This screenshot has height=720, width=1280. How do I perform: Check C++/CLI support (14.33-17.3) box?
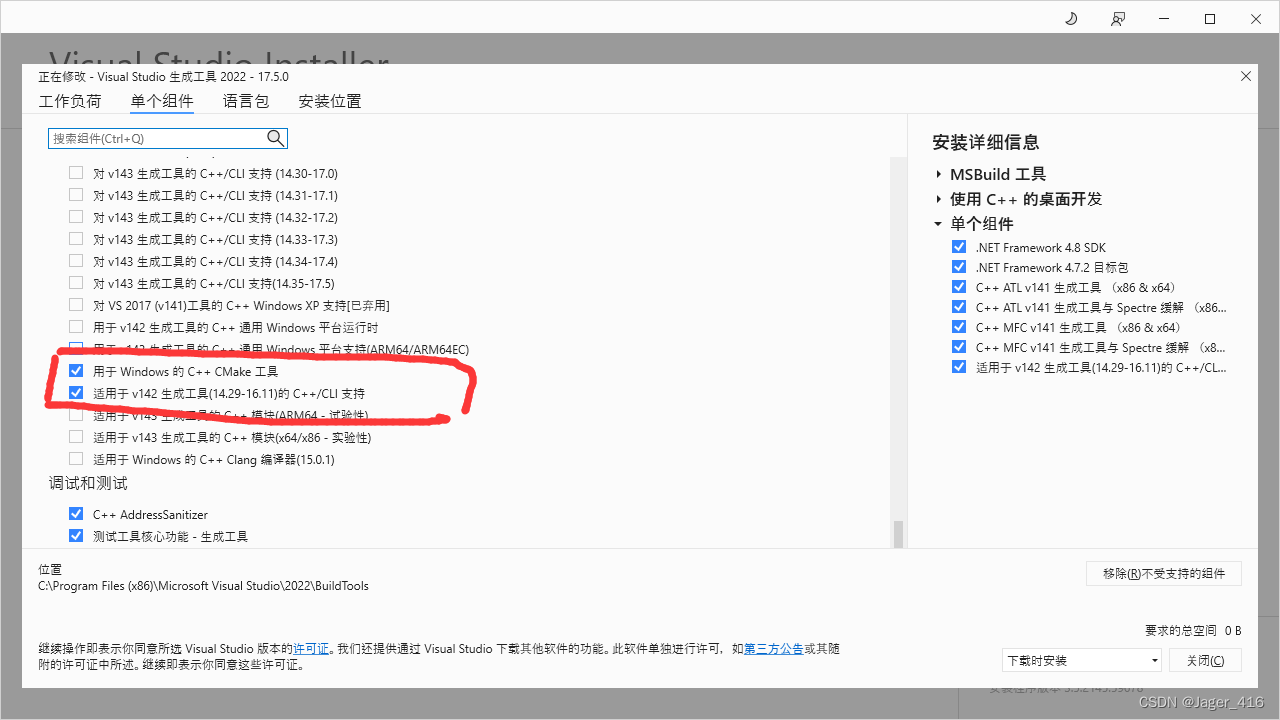click(x=76, y=239)
